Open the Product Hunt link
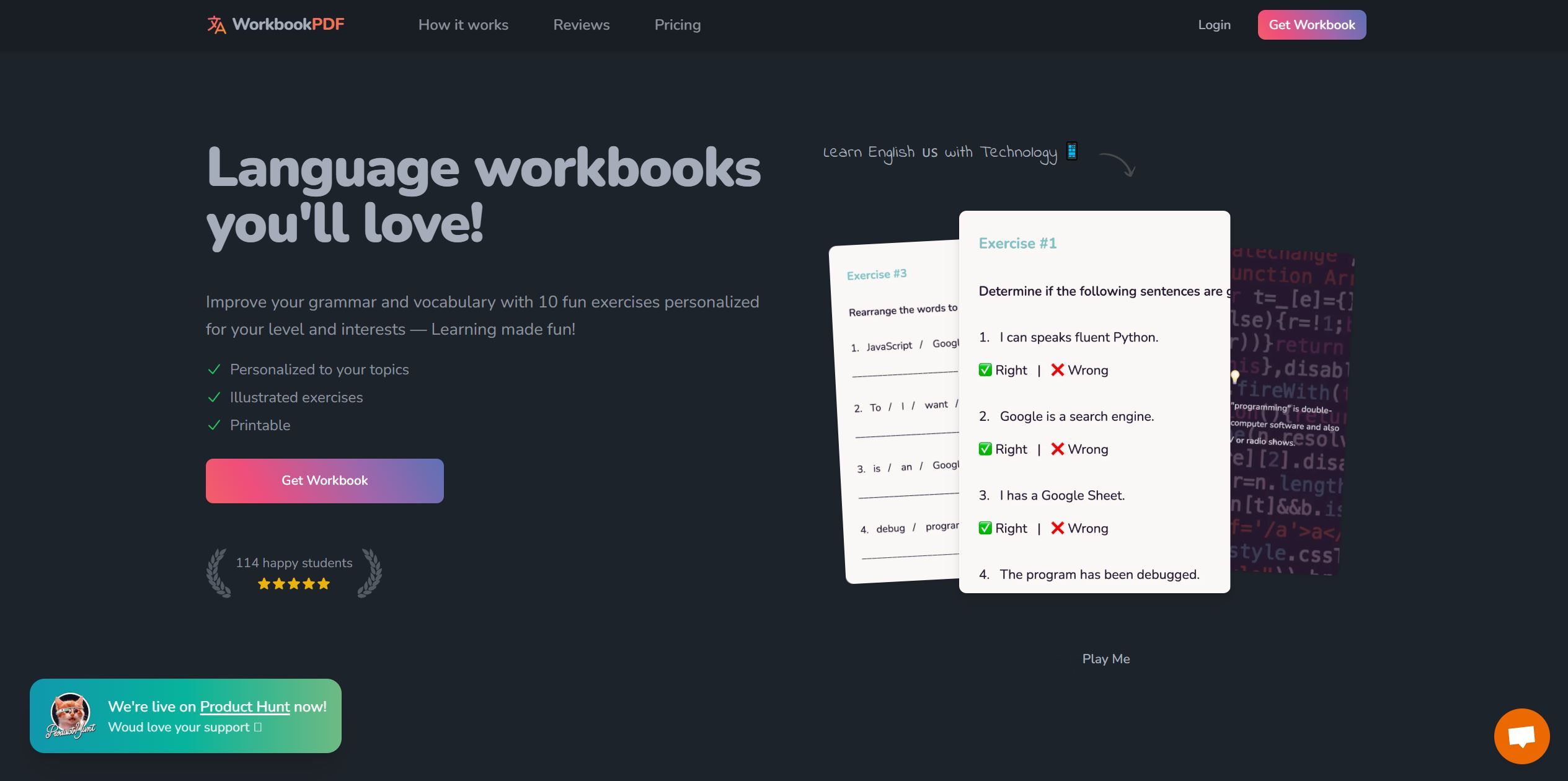Screen dimensions: 1568x781 click(244, 707)
